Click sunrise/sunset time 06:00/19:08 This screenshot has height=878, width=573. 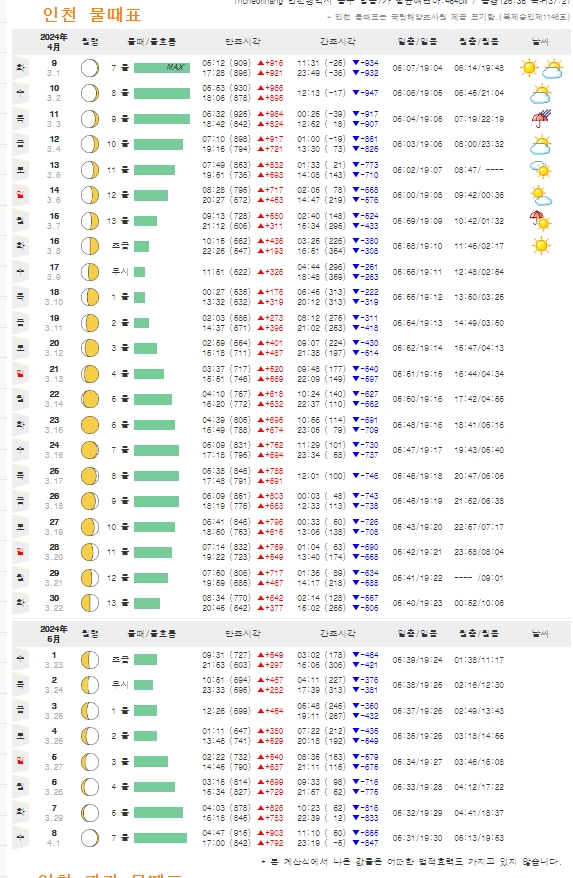tap(417, 195)
